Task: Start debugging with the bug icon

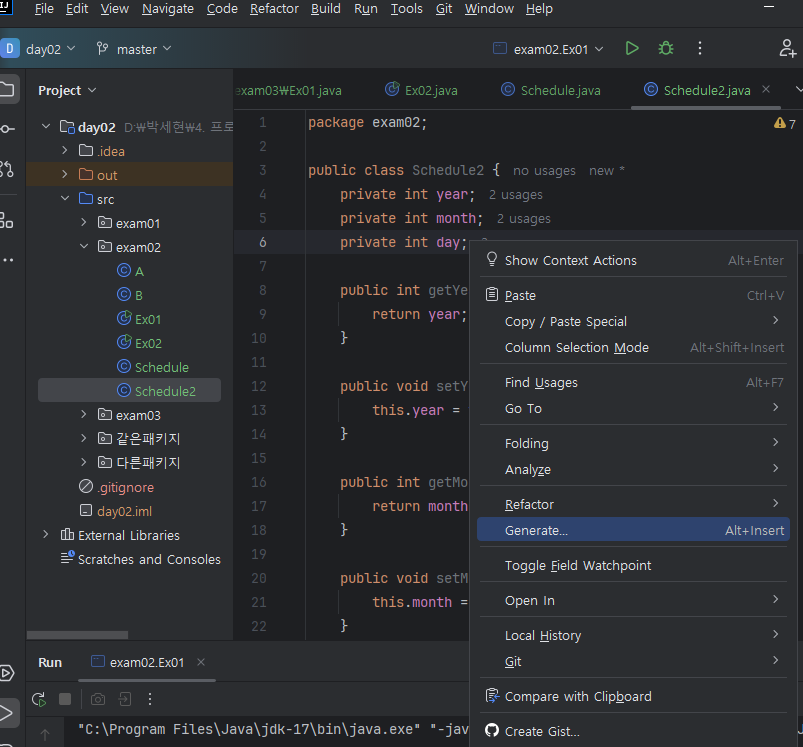Action: click(x=666, y=49)
